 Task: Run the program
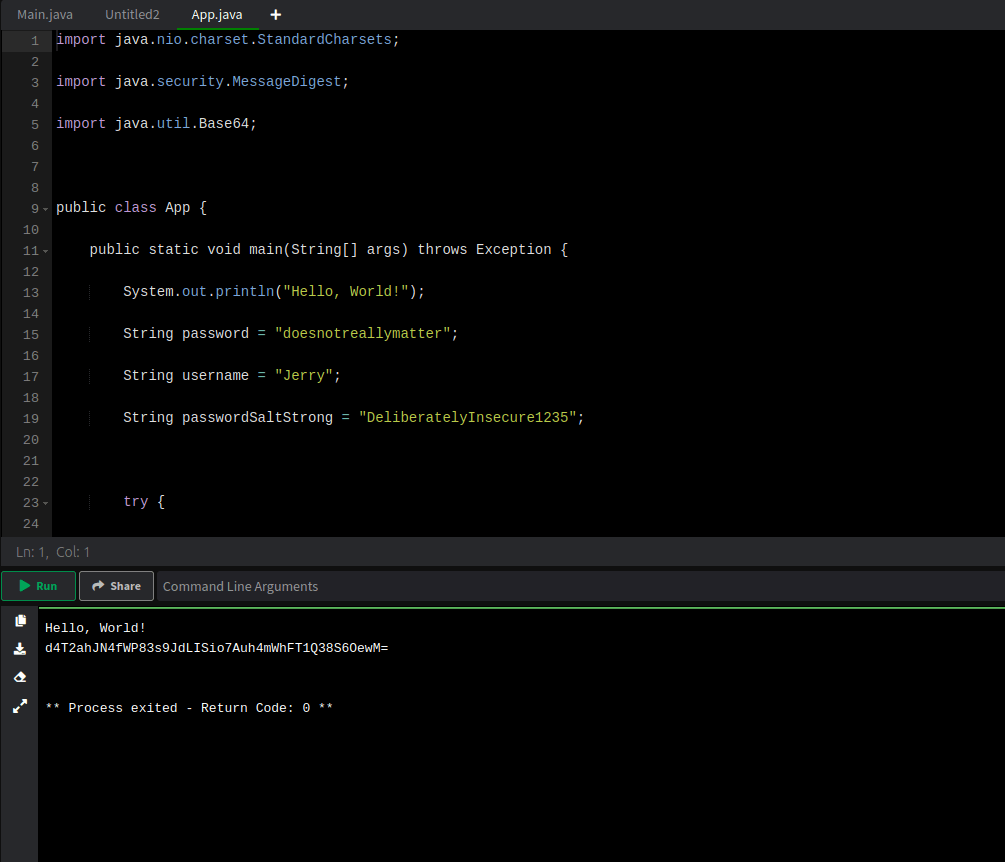[38, 586]
